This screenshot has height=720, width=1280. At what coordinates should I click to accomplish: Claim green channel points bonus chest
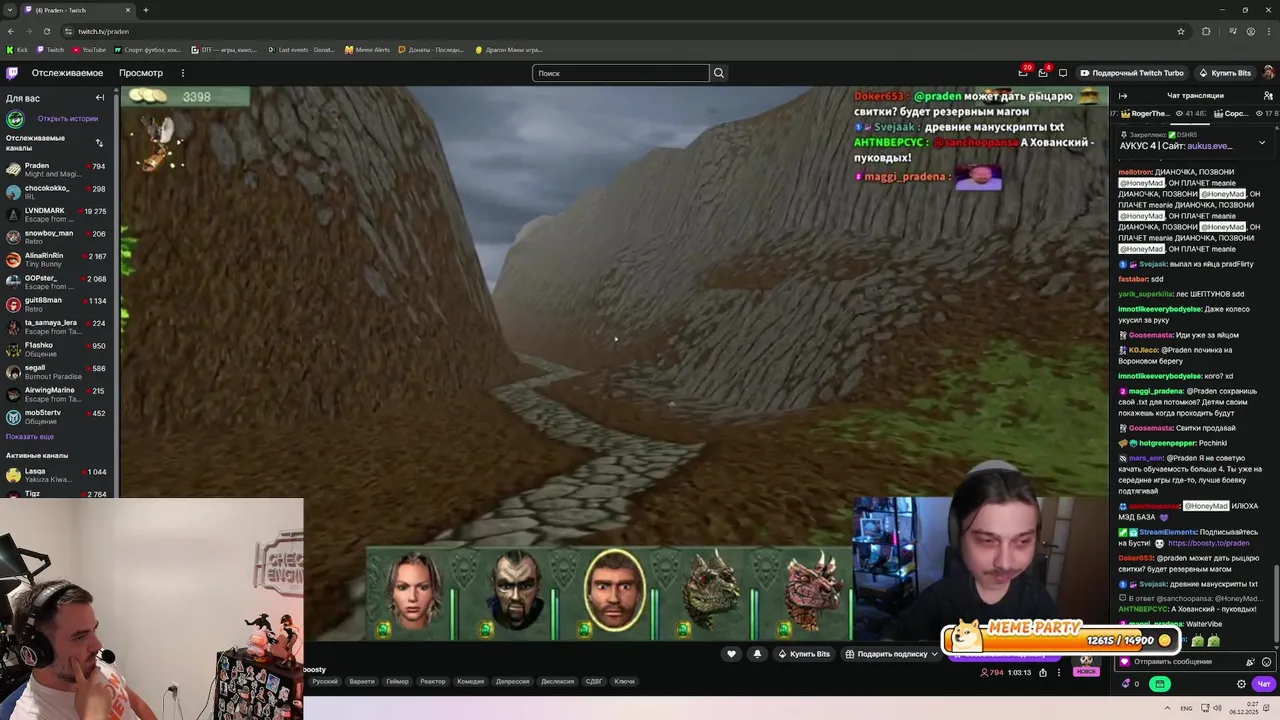click(x=1160, y=684)
